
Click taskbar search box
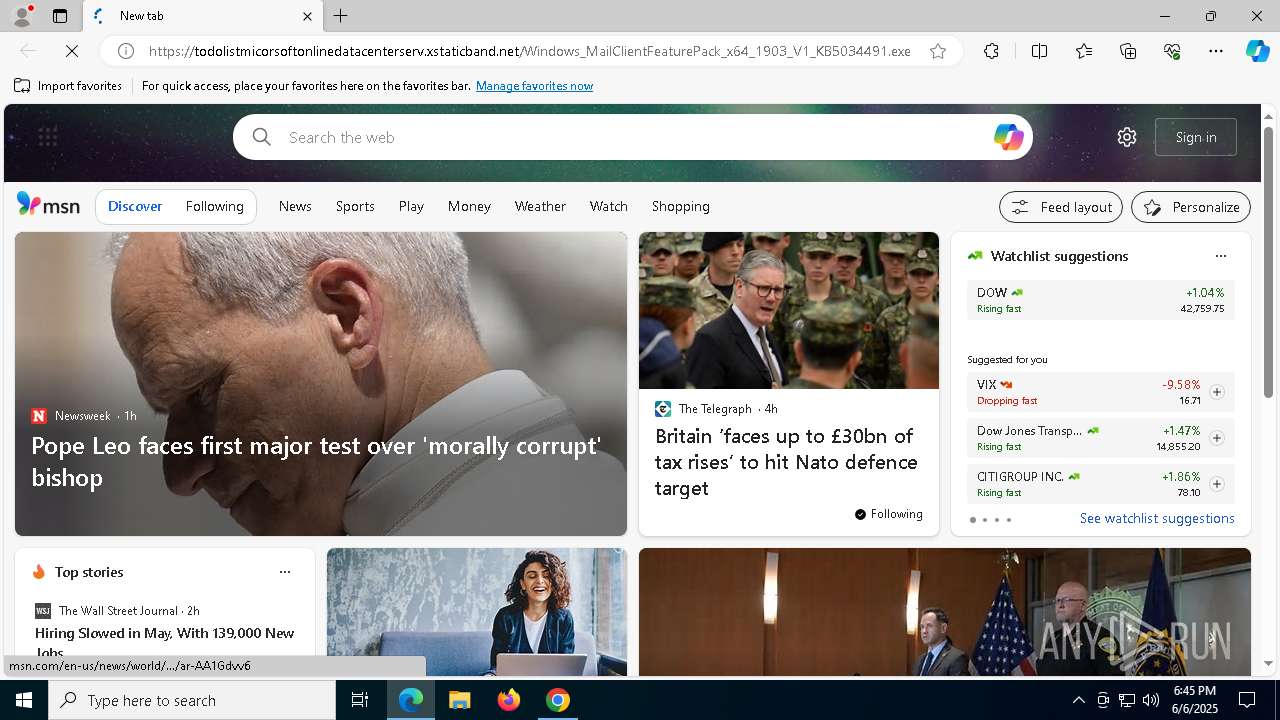click(192, 700)
